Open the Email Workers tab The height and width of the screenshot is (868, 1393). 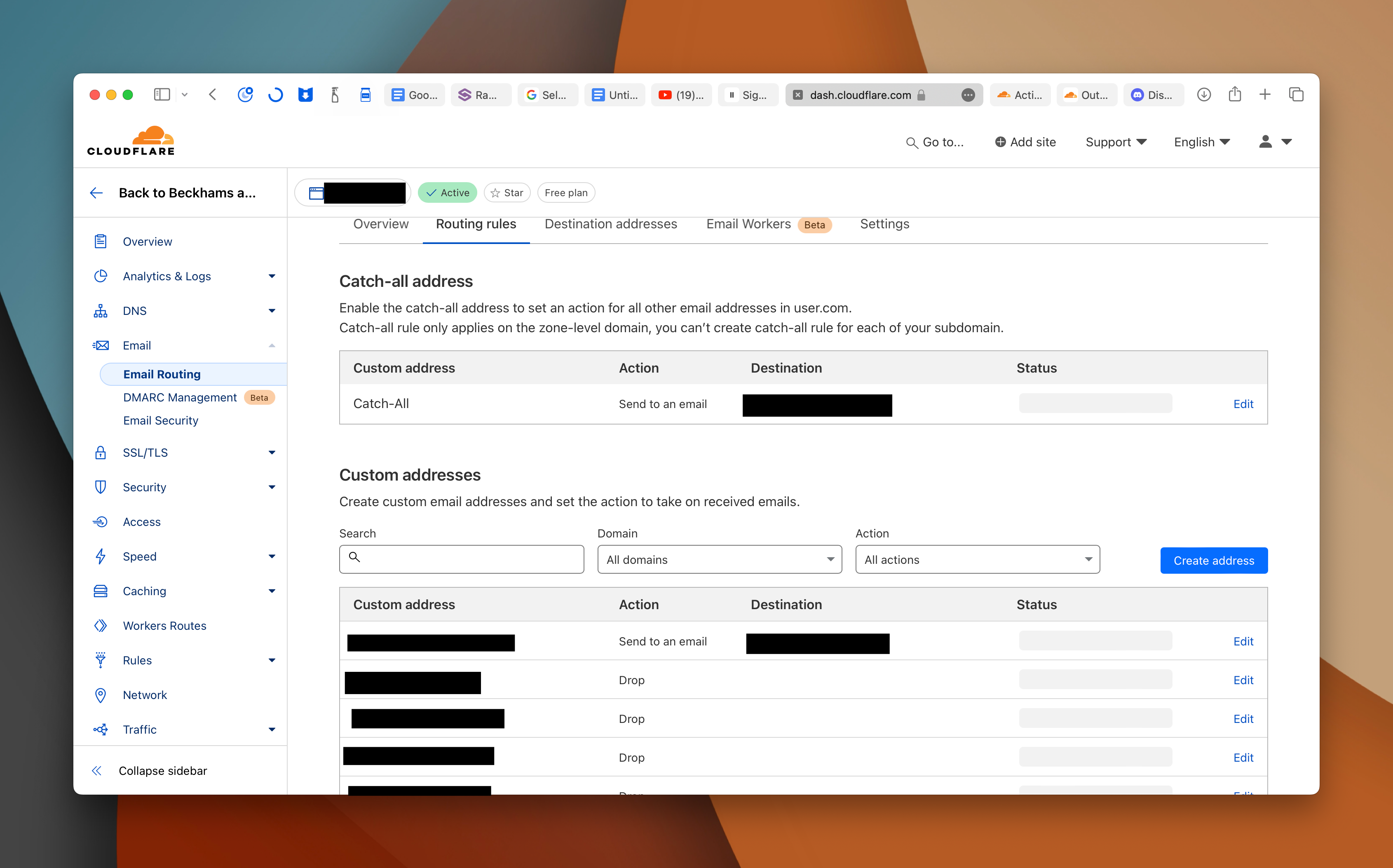748,224
